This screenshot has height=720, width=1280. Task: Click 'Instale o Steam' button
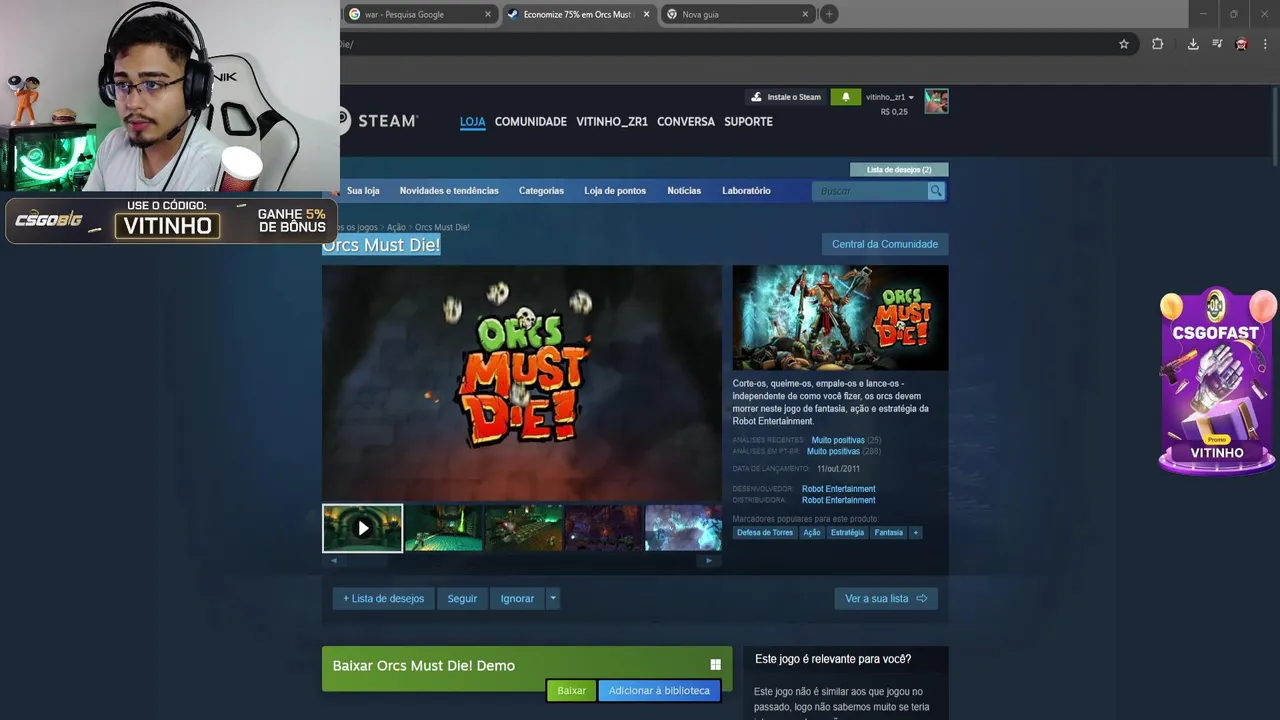coord(786,97)
